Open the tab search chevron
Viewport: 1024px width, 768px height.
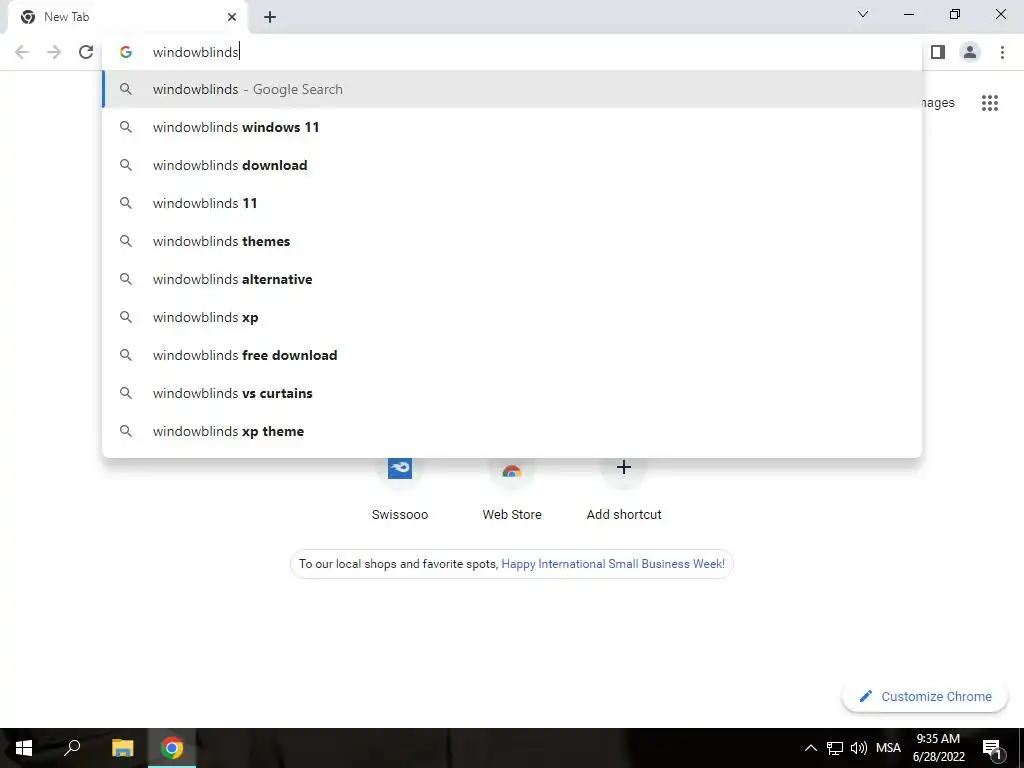coord(863,14)
